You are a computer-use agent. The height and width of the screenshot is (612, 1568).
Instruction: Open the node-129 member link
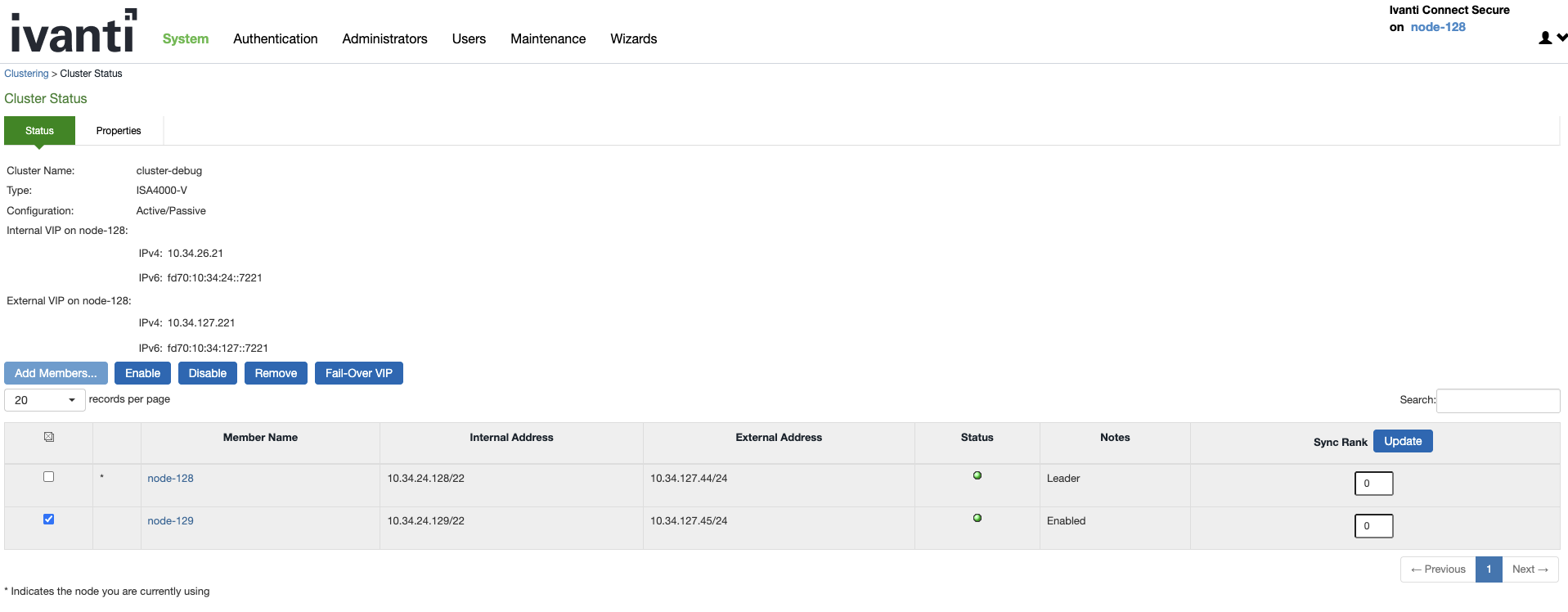[170, 521]
